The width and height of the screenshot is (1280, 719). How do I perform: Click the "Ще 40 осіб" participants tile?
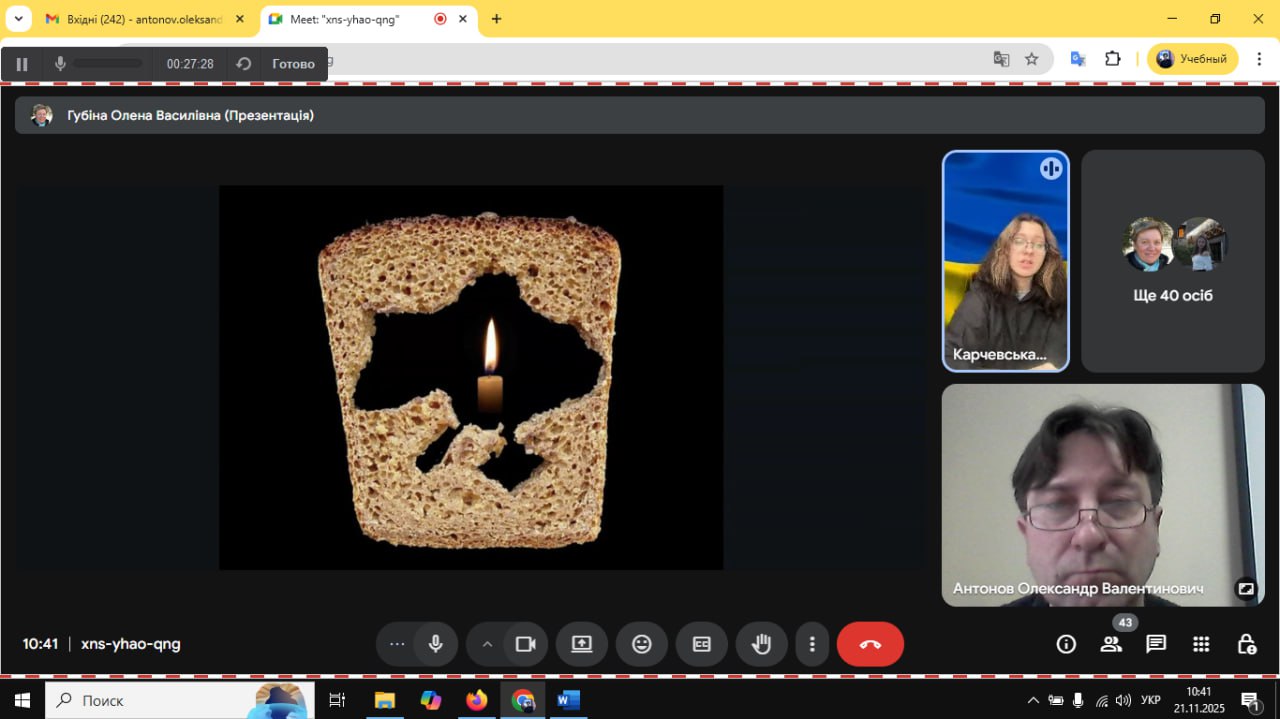click(1172, 261)
